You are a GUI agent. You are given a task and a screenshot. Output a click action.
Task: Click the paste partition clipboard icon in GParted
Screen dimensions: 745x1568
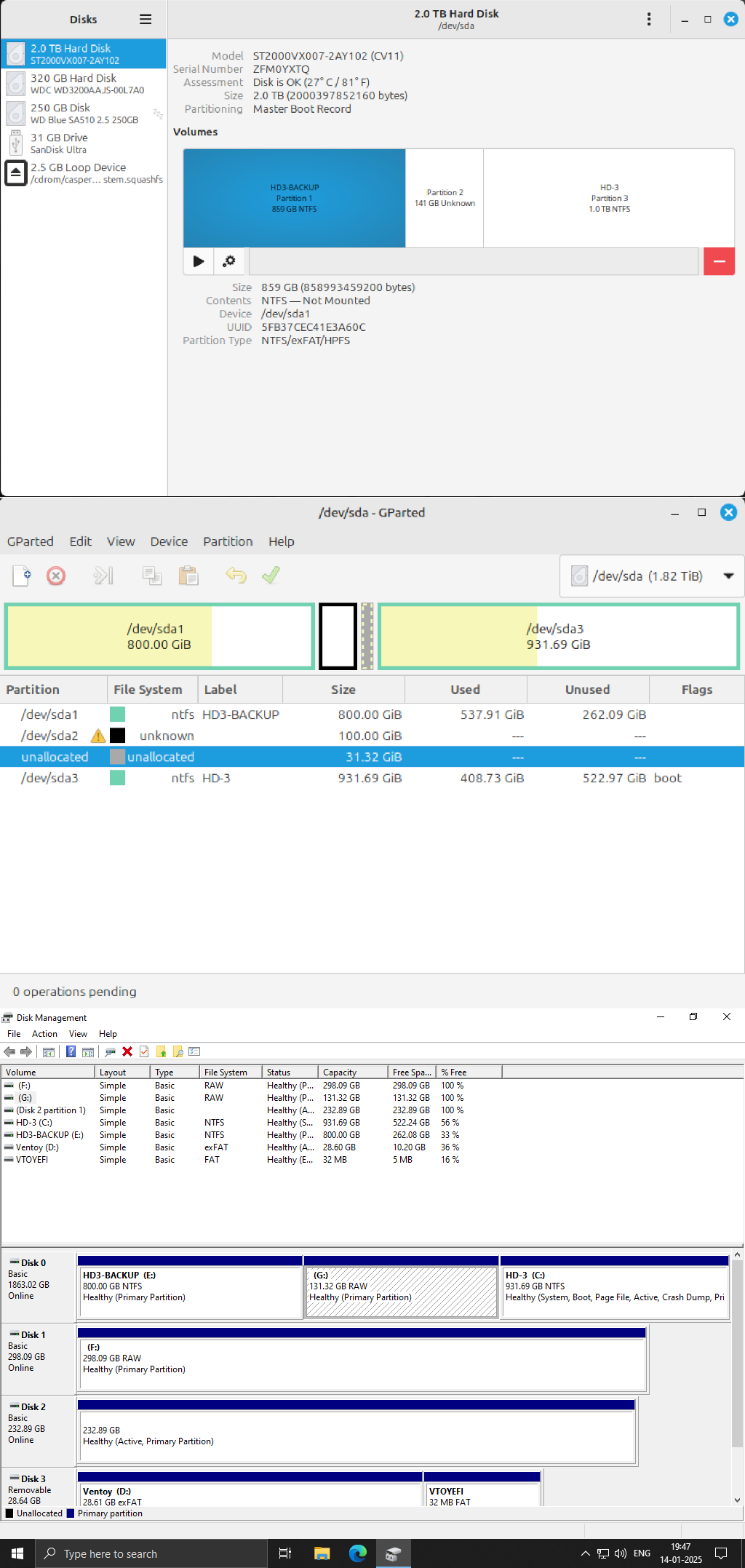[188, 576]
